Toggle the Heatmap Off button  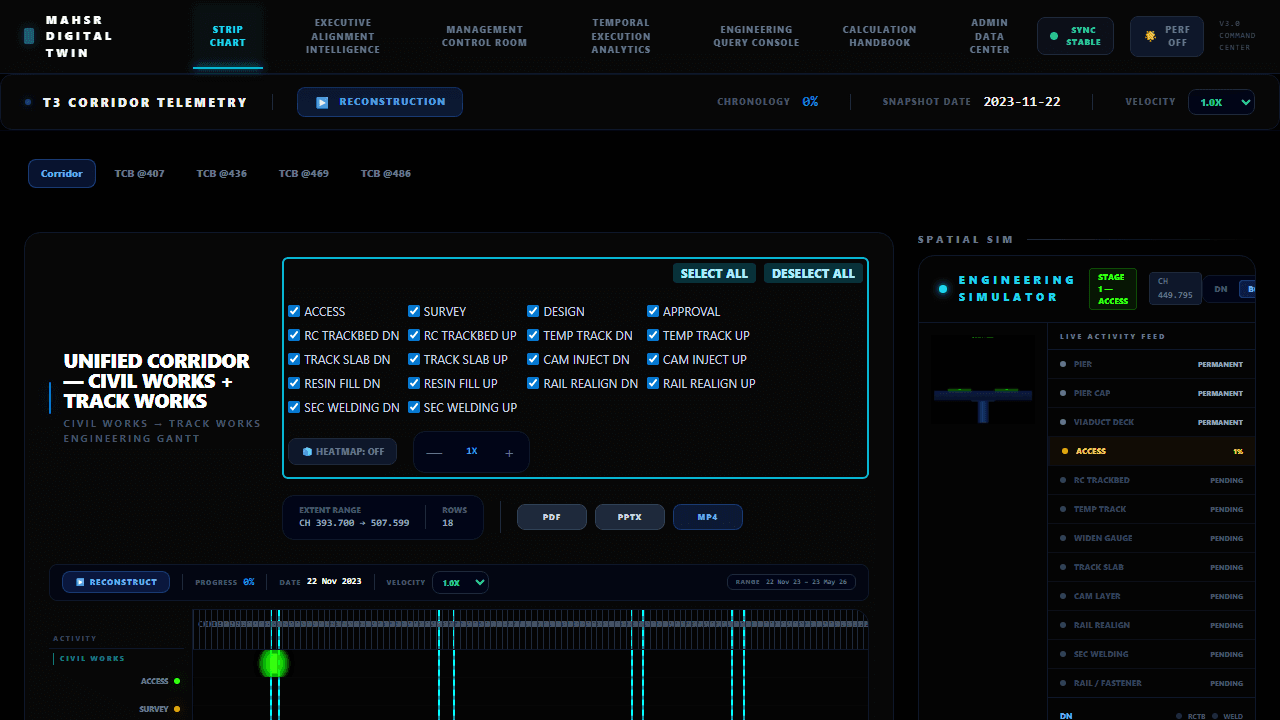coord(342,452)
